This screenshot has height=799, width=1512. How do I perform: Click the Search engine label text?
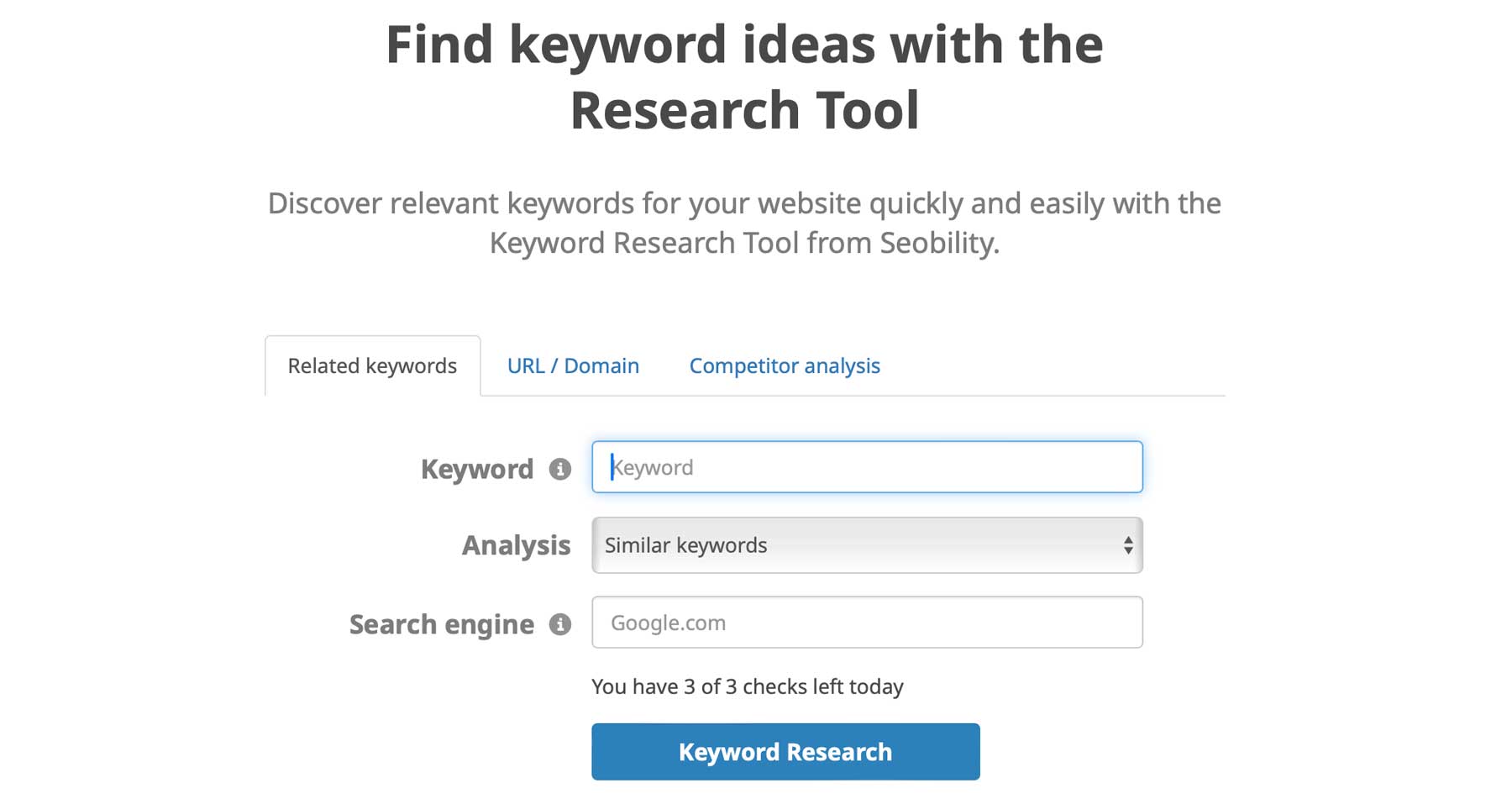441,625
